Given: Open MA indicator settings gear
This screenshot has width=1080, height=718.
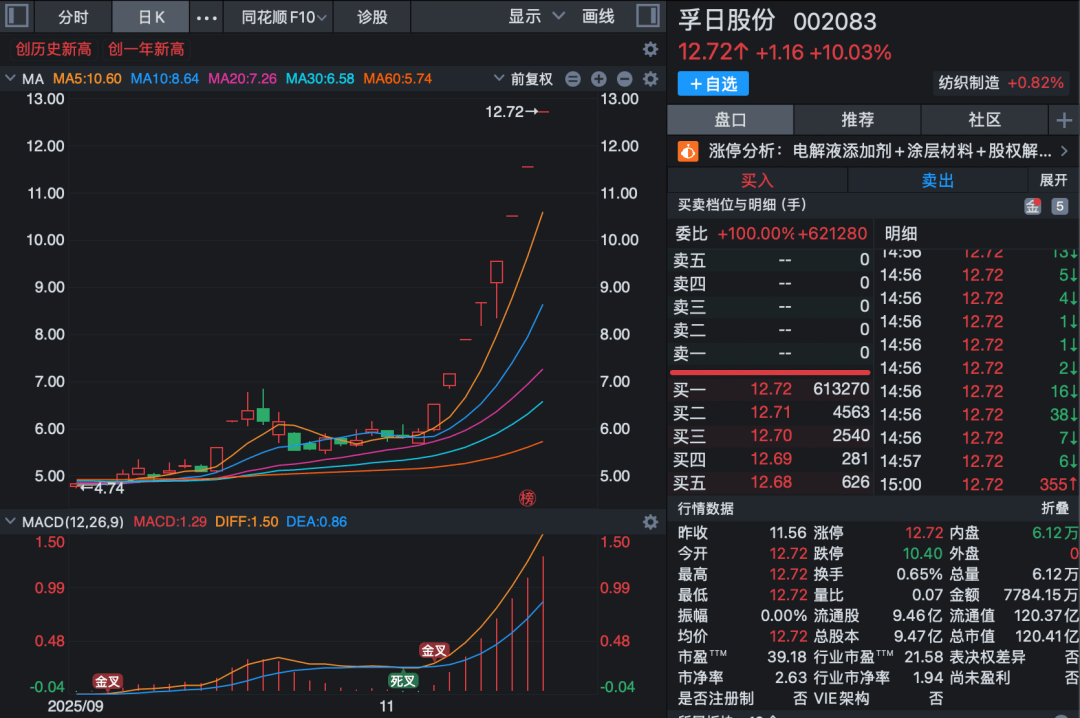Looking at the screenshot, I should [x=650, y=79].
